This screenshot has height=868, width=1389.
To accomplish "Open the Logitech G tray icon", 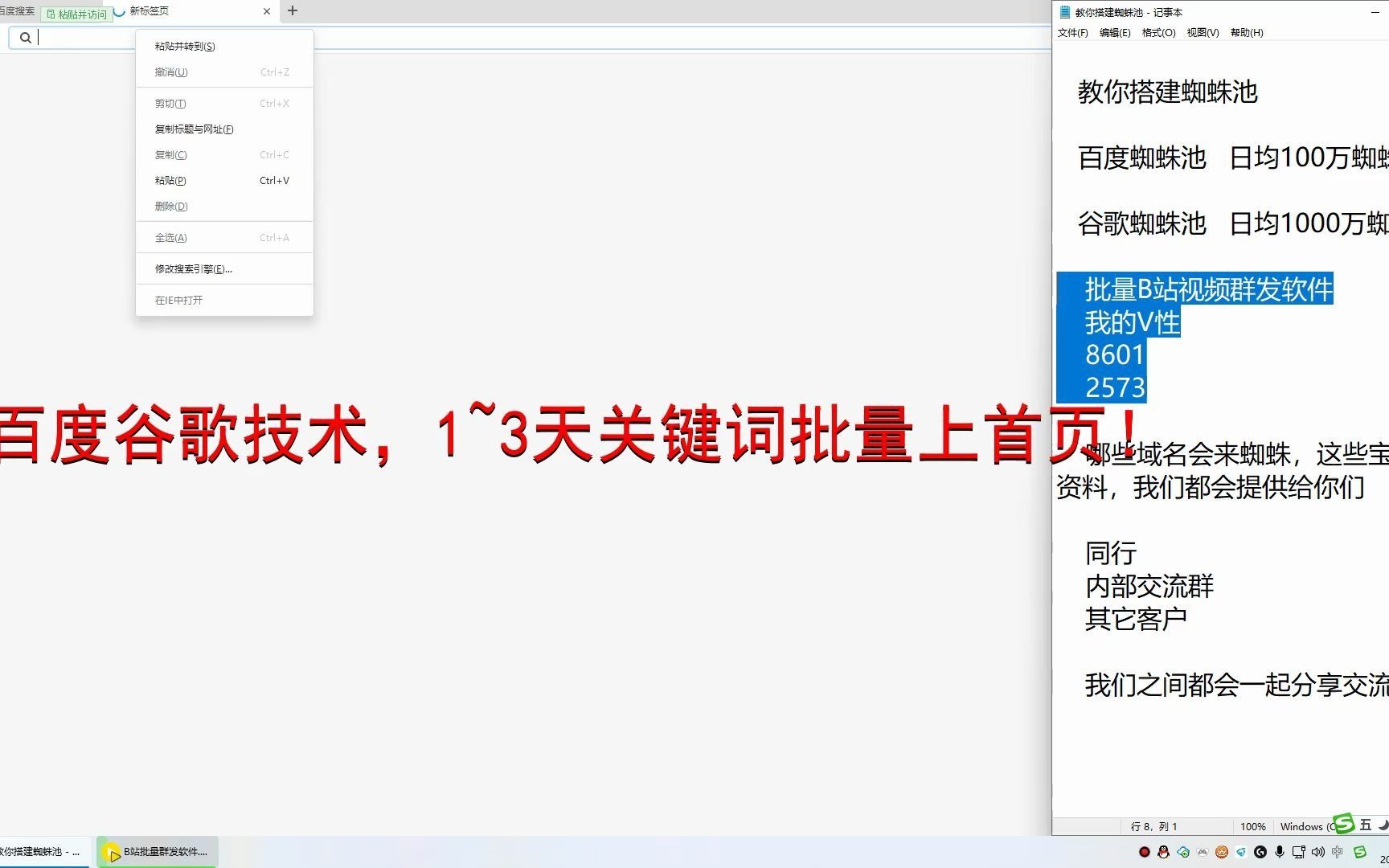I will coord(1260,852).
